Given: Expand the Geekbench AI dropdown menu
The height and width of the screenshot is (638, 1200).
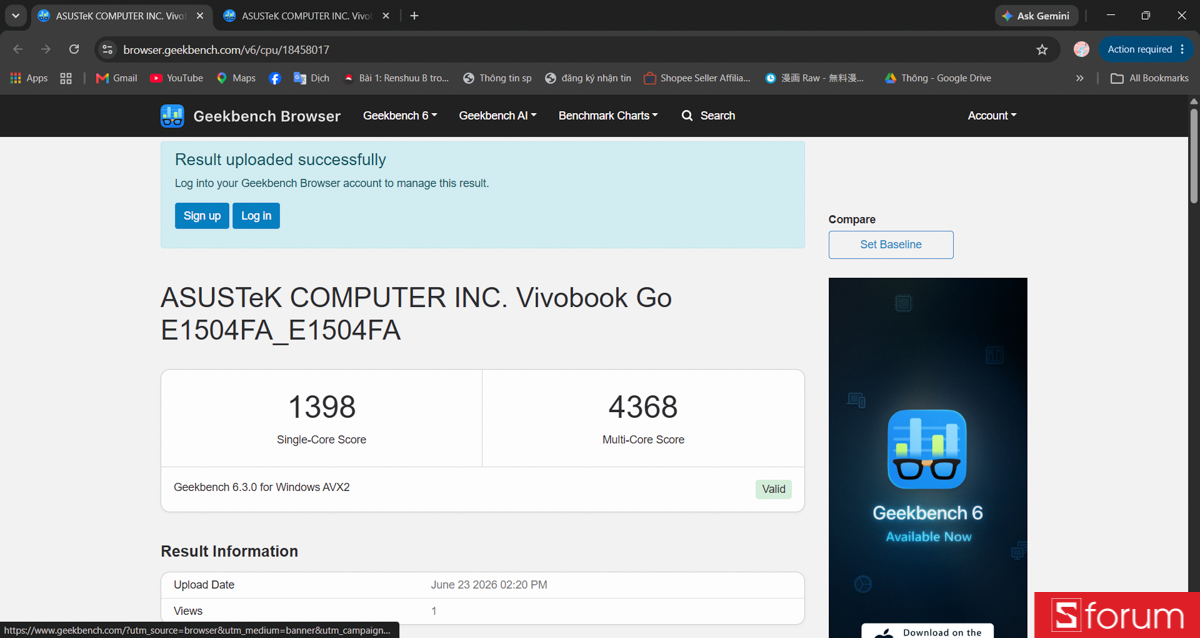Looking at the screenshot, I should click(x=497, y=116).
